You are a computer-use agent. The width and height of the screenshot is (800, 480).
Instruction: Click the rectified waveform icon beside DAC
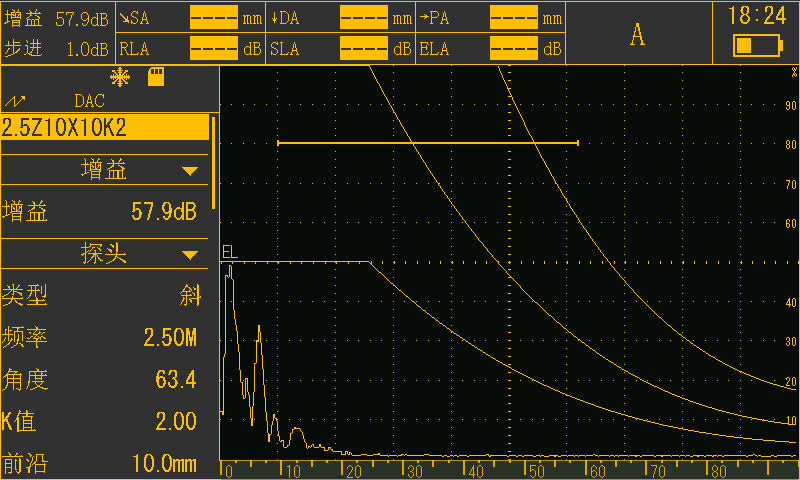coord(15,101)
